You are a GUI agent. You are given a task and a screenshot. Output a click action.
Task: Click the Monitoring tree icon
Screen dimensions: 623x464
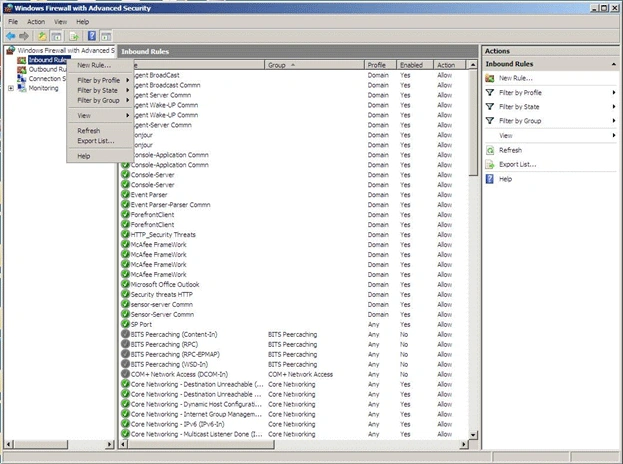(21, 88)
